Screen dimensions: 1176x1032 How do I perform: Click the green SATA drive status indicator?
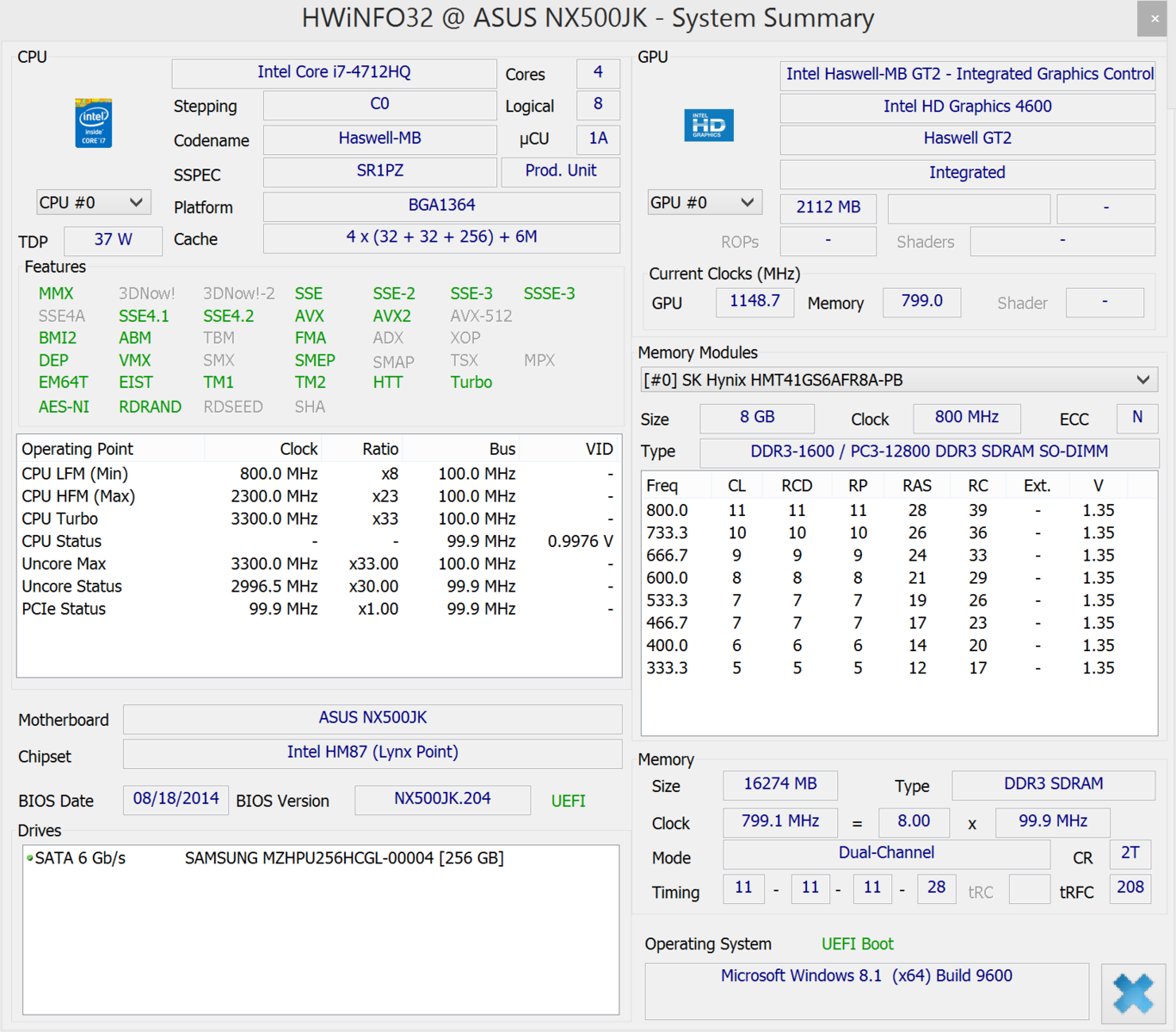(x=30, y=858)
